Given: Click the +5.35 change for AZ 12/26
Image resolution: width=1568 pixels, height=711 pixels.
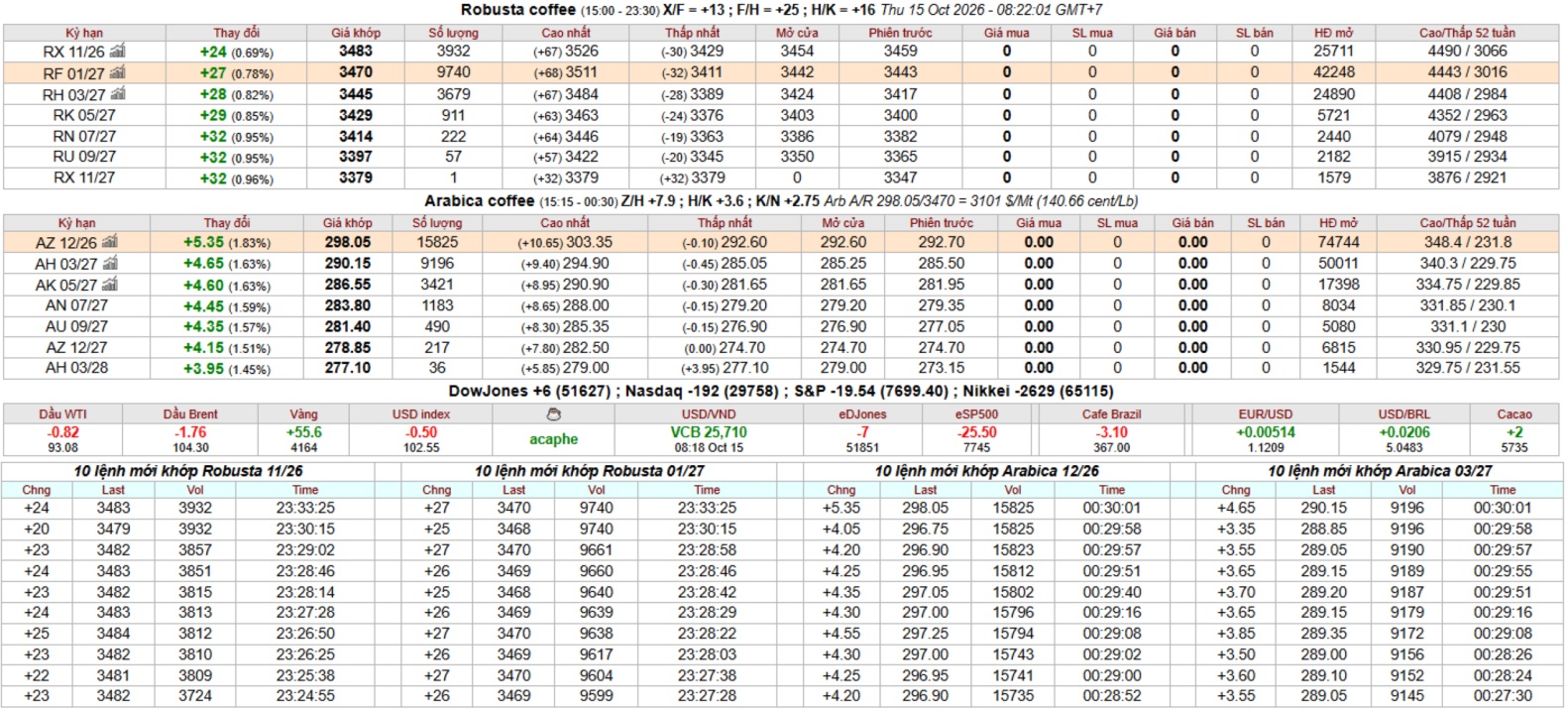Looking at the screenshot, I should 204,242.
